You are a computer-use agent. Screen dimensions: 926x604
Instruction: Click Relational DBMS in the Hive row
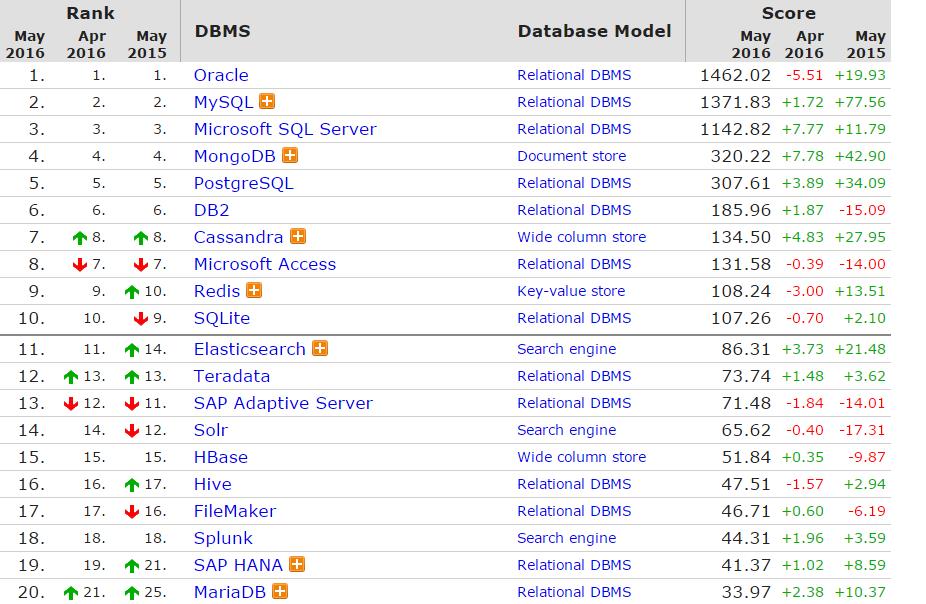[574, 484]
